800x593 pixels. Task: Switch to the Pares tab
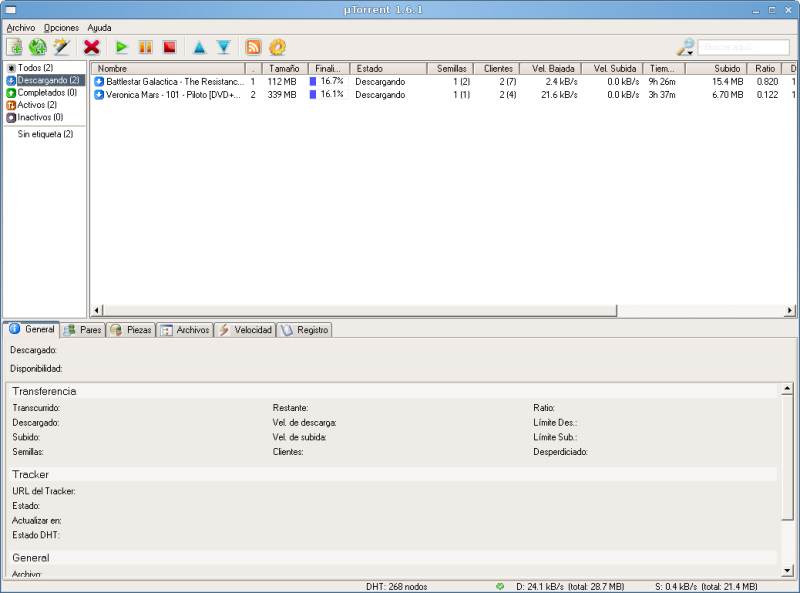[x=83, y=330]
